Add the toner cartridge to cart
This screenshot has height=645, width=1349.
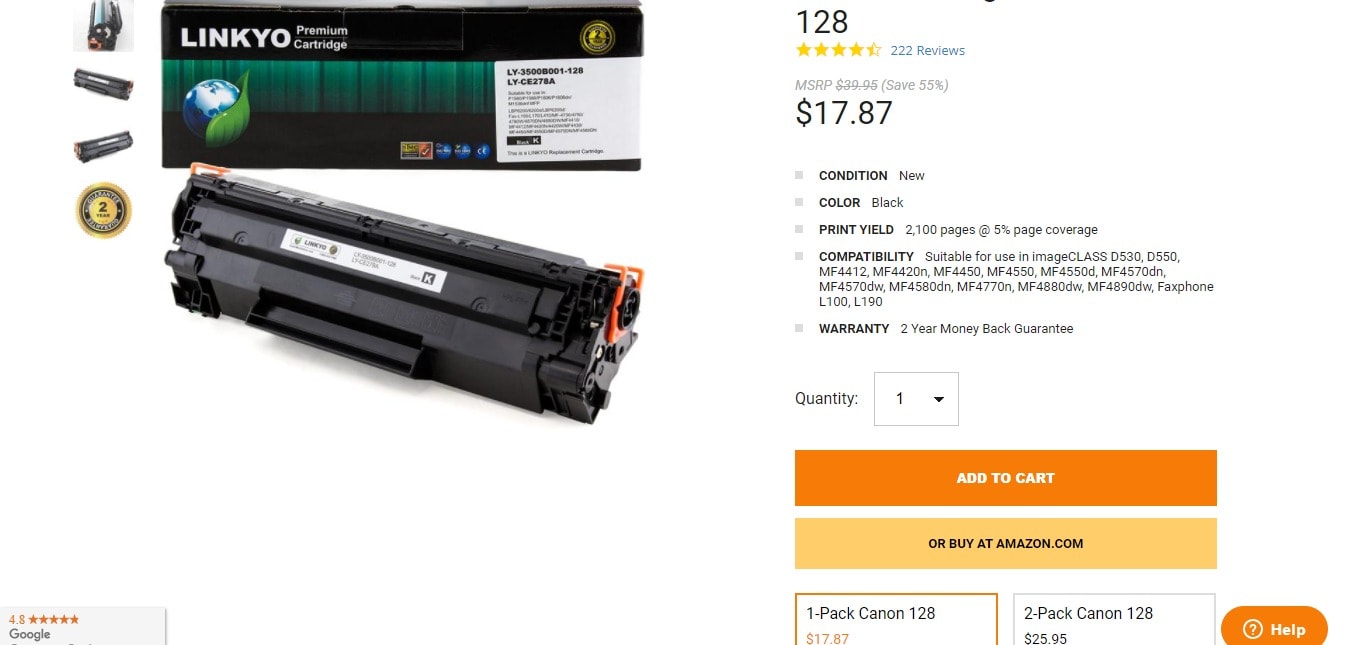1005,478
